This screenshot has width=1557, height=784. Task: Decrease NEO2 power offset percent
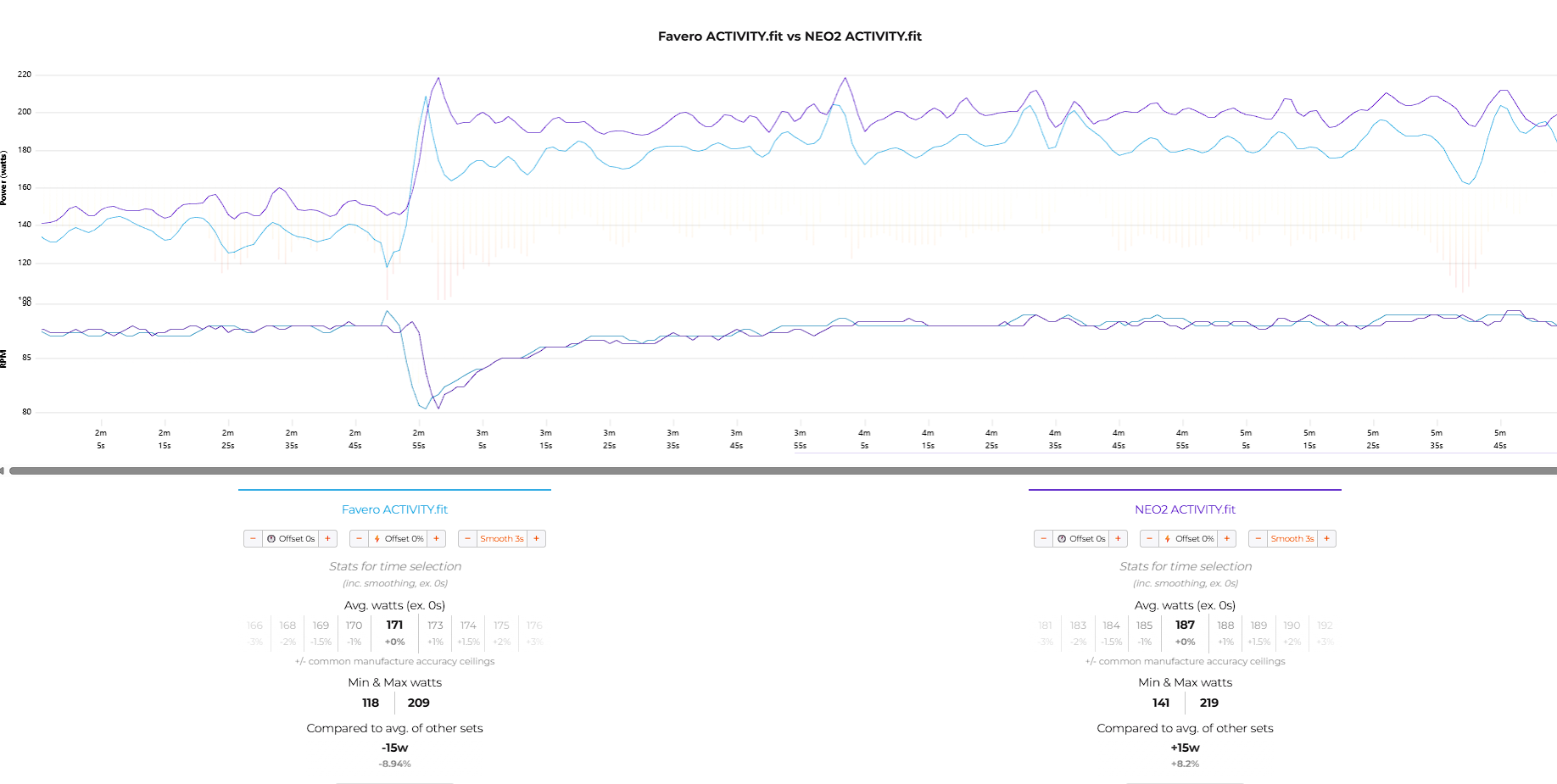pos(1149,539)
